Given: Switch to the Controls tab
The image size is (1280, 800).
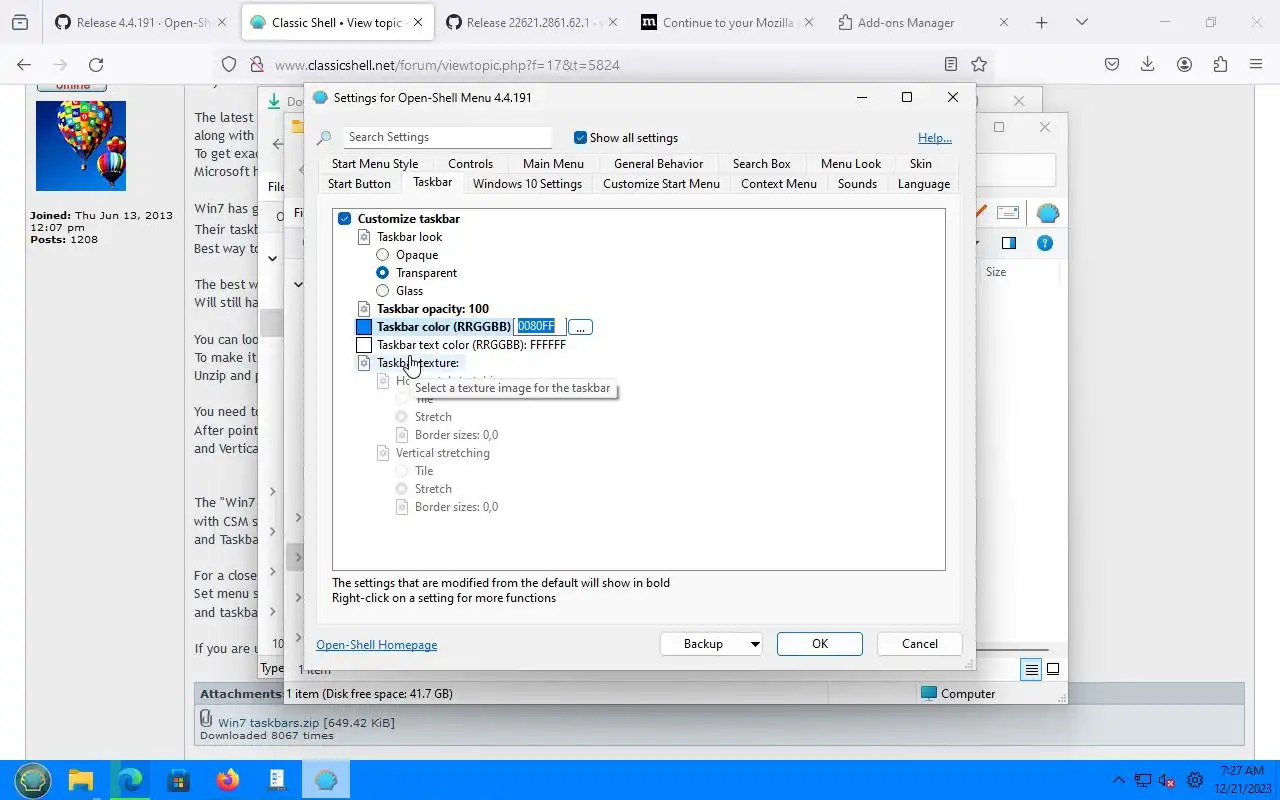Looking at the screenshot, I should click(x=470, y=164).
